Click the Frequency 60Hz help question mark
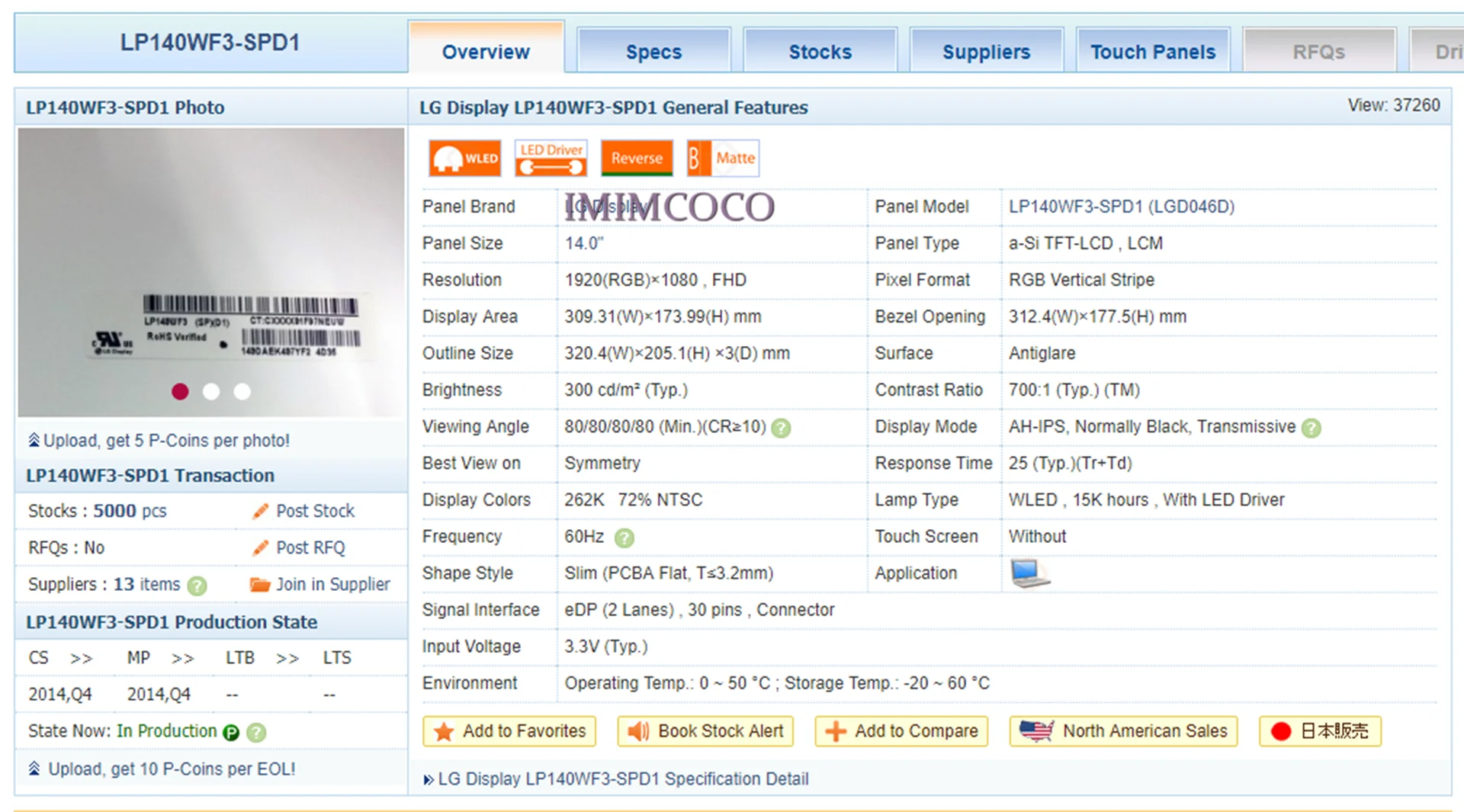Viewport: 1464px width, 812px height. point(624,538)
